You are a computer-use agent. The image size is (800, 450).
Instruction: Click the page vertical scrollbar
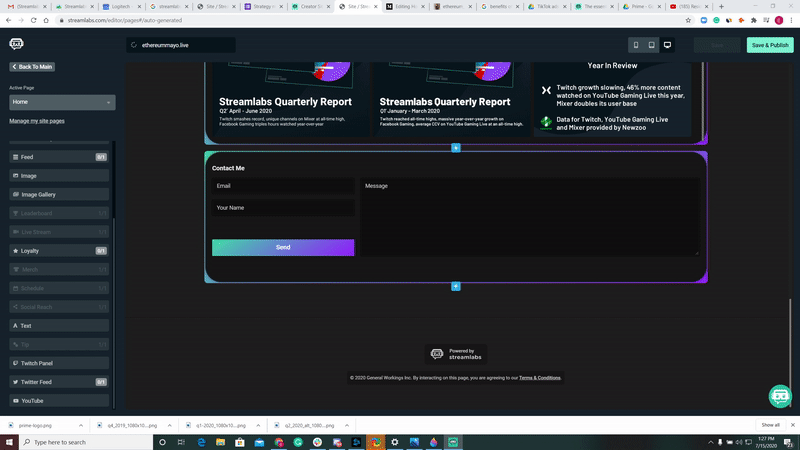coord(791,352)
